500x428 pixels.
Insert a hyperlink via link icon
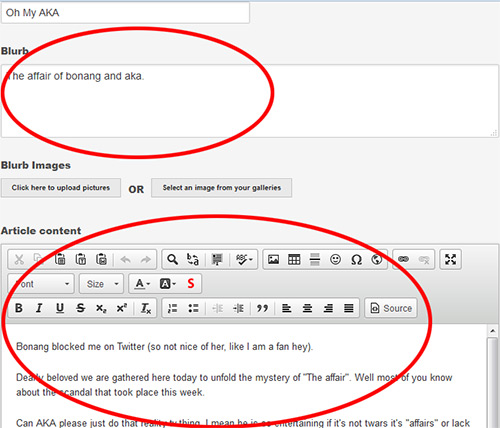tap(403, 259)
